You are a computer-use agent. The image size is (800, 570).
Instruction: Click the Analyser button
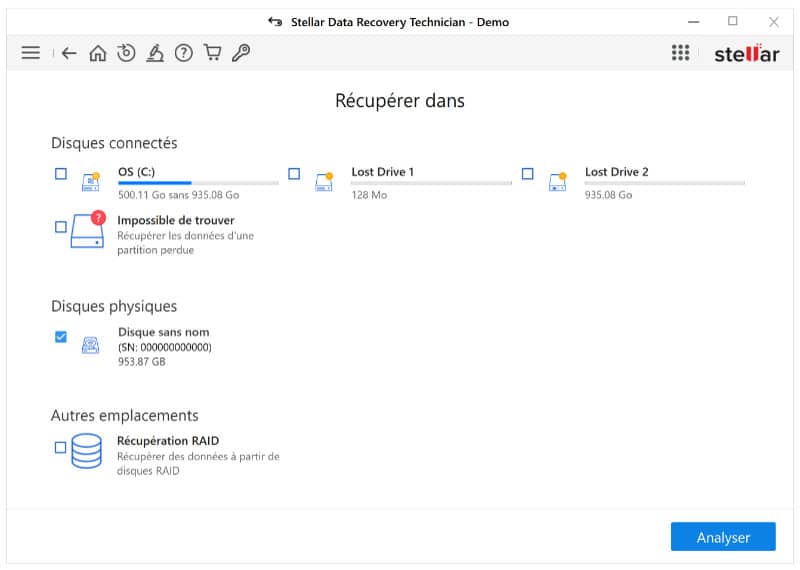[723, 537]
